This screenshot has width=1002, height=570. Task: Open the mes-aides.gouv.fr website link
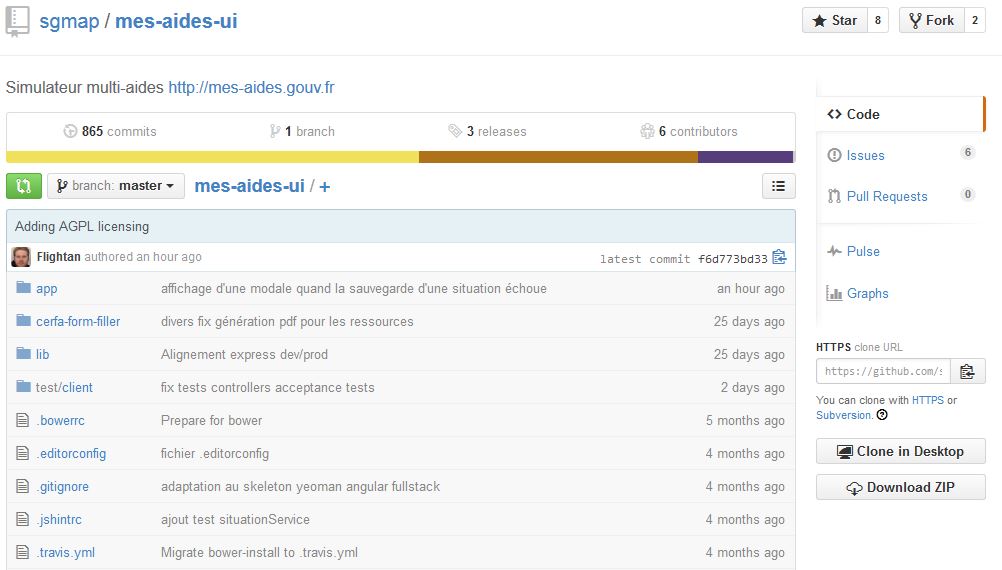(x=251, y=88)
